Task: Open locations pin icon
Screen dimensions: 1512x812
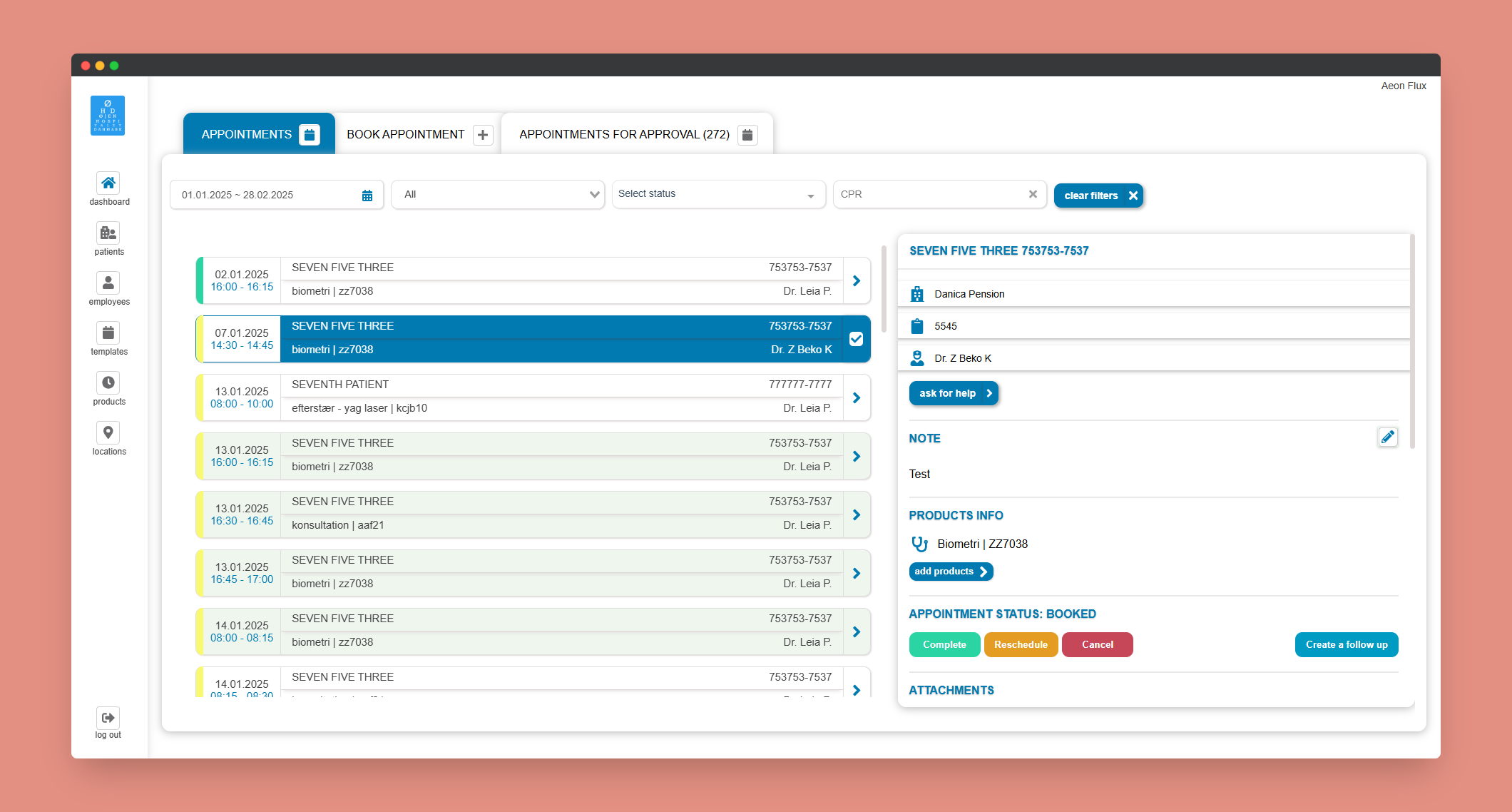Action: tap(108, 433)
